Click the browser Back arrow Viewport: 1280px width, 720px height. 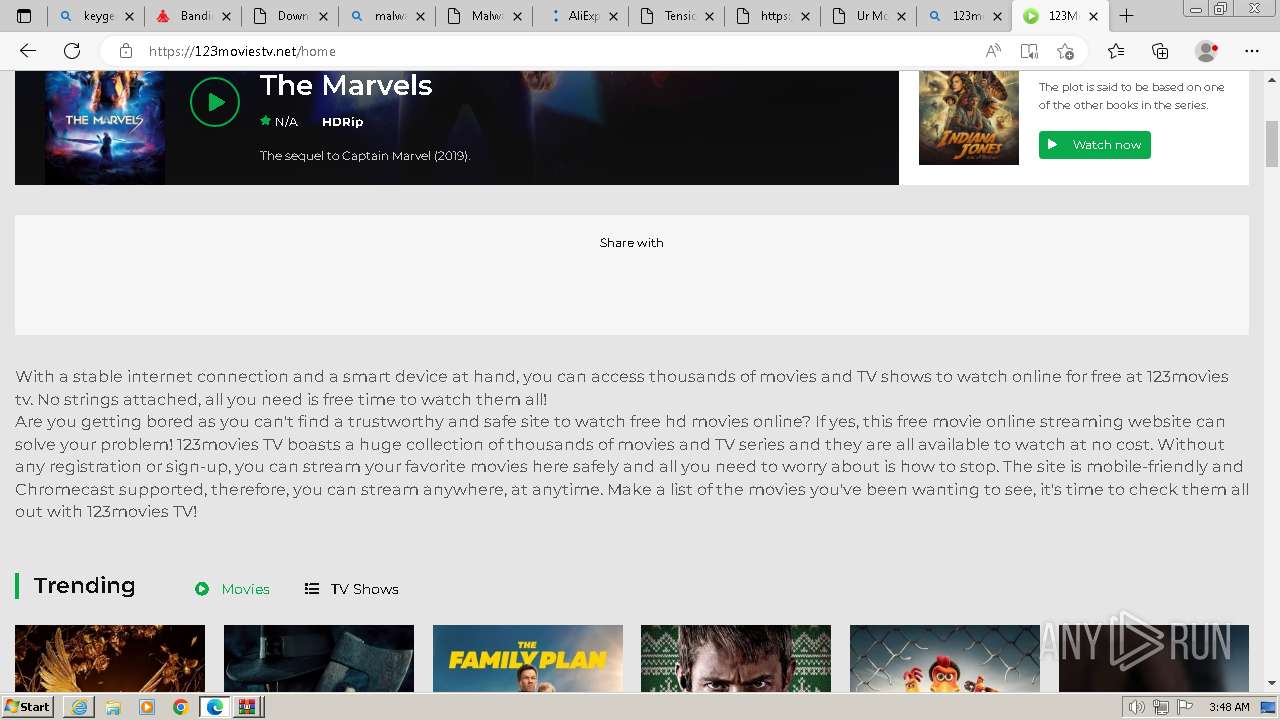[28, 51]
